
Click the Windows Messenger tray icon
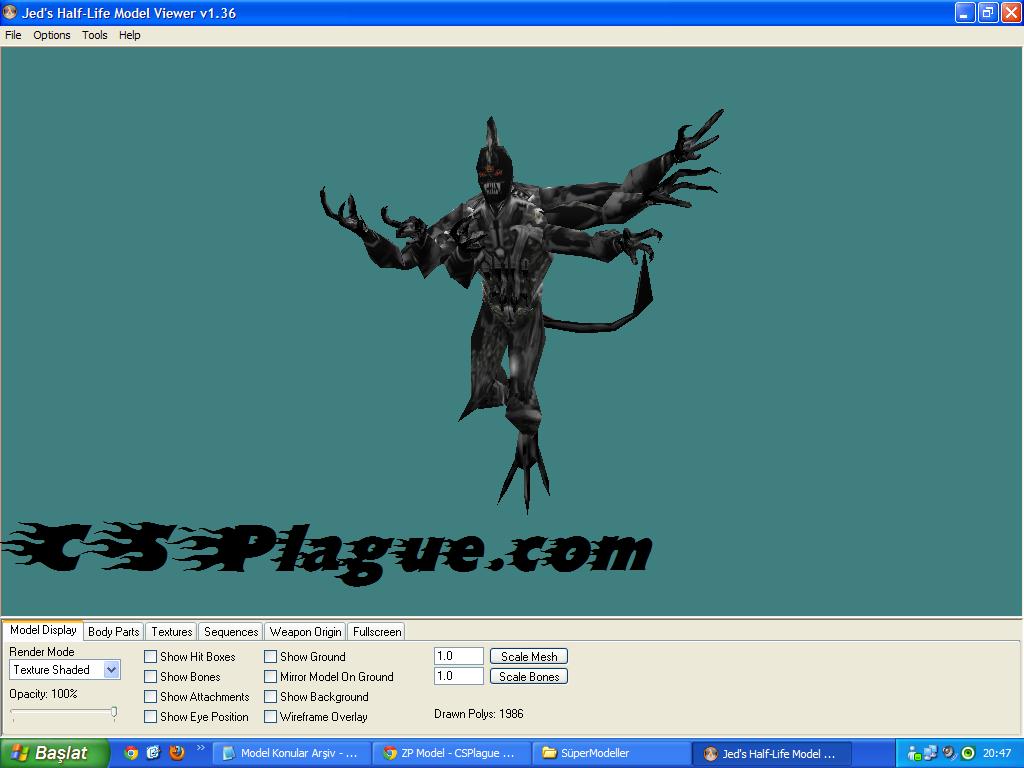click(915, 754)
